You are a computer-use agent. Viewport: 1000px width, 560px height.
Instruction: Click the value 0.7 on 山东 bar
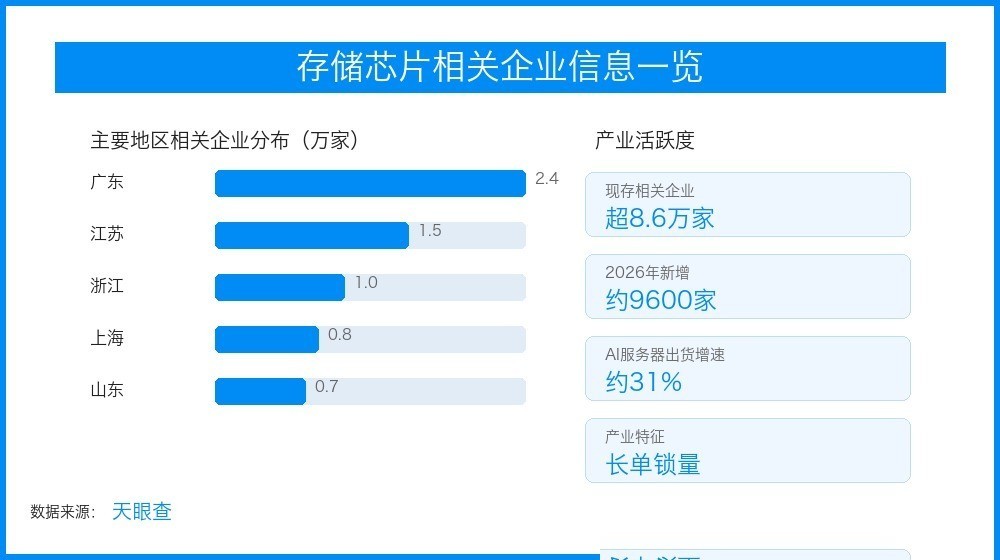[327, 387]
